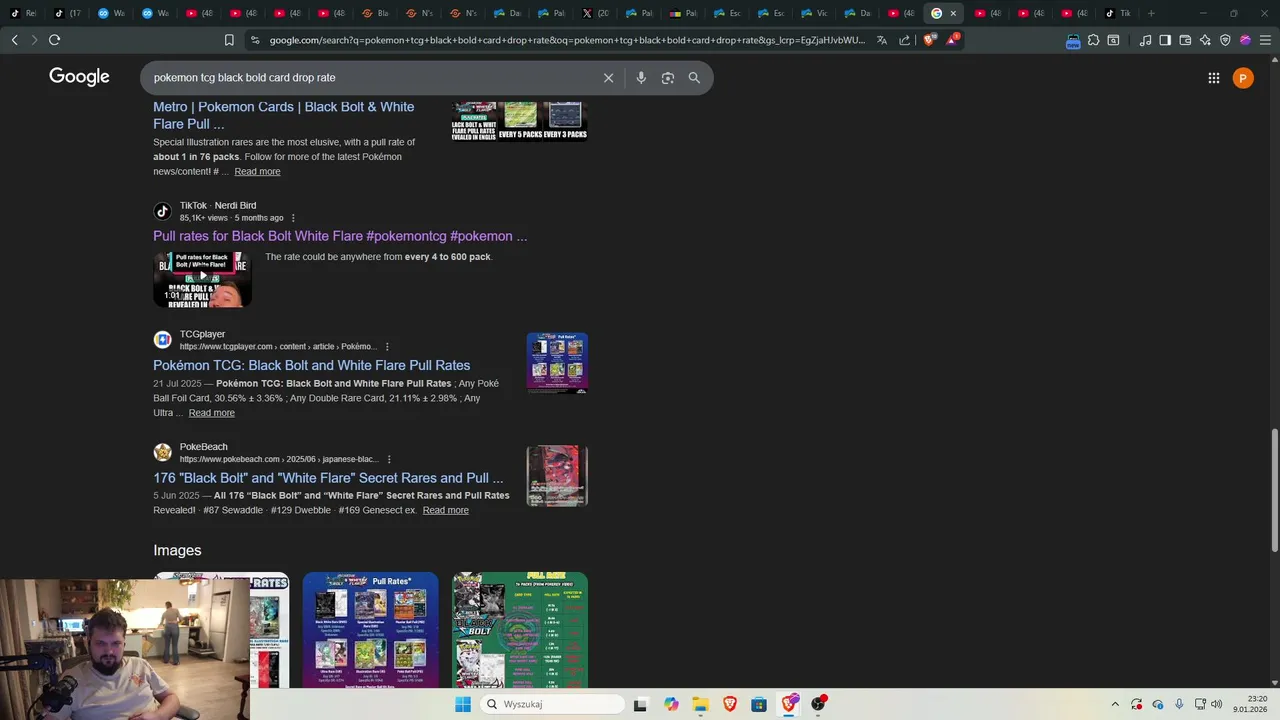Open OBS Studio from the taskbar

click(x=819, y=704)
